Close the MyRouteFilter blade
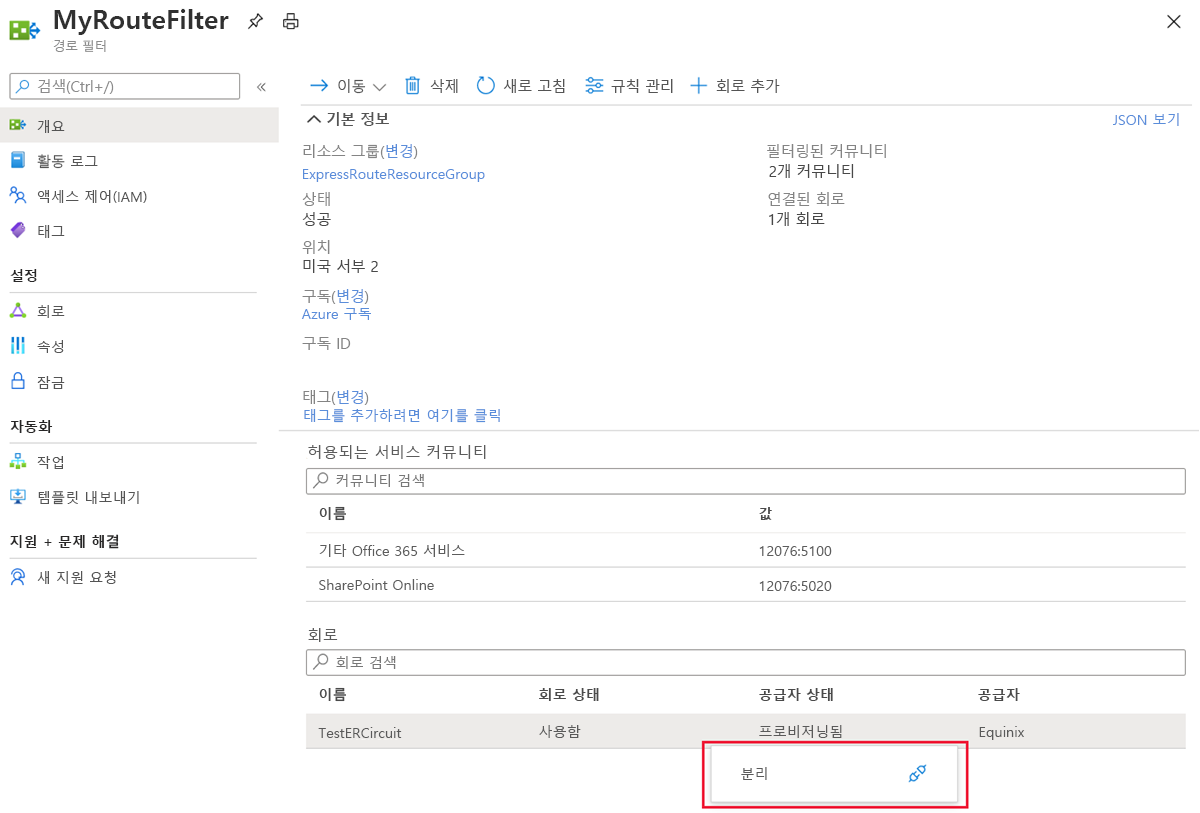 (x=1174, y=22)
